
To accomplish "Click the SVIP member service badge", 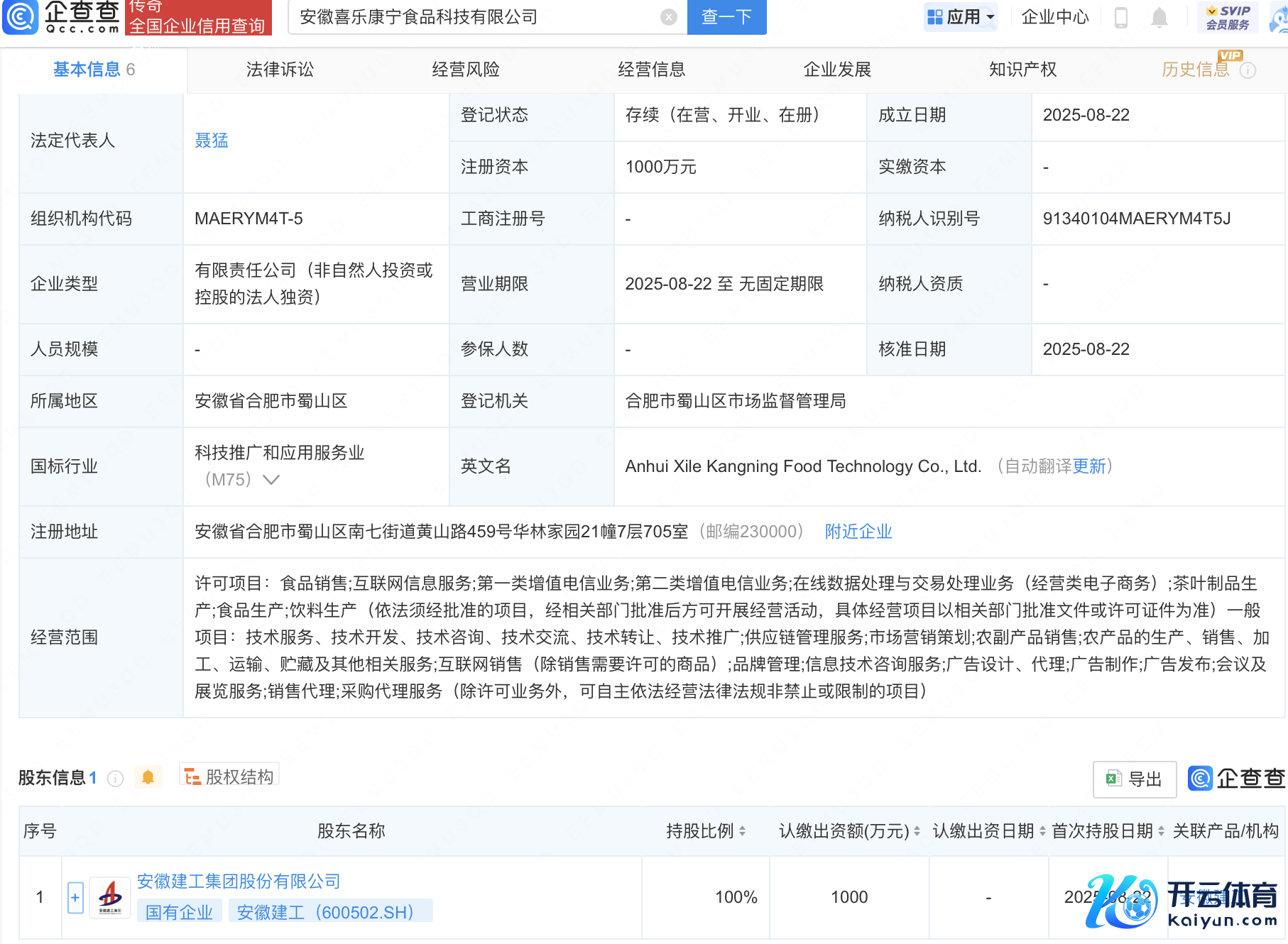I will [1228, 17].
